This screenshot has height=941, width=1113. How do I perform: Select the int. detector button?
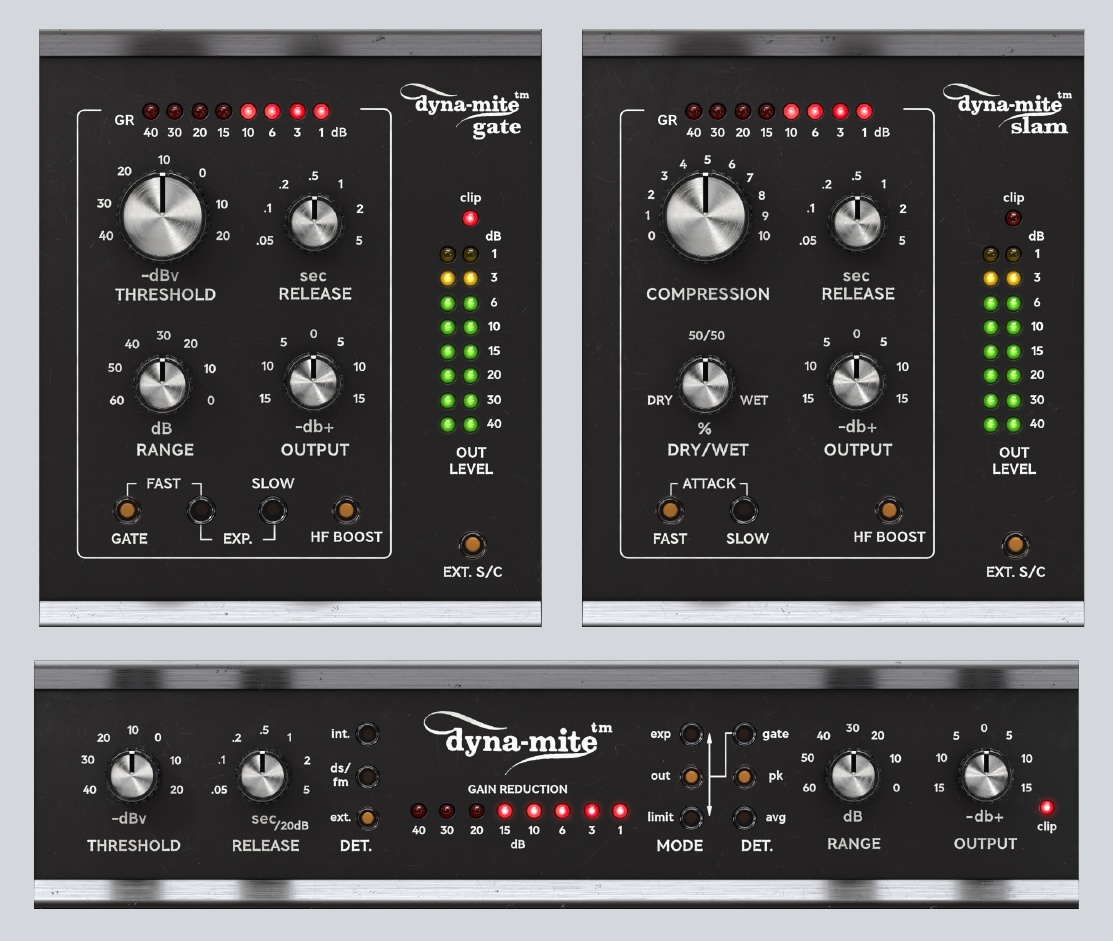(367, 734)
